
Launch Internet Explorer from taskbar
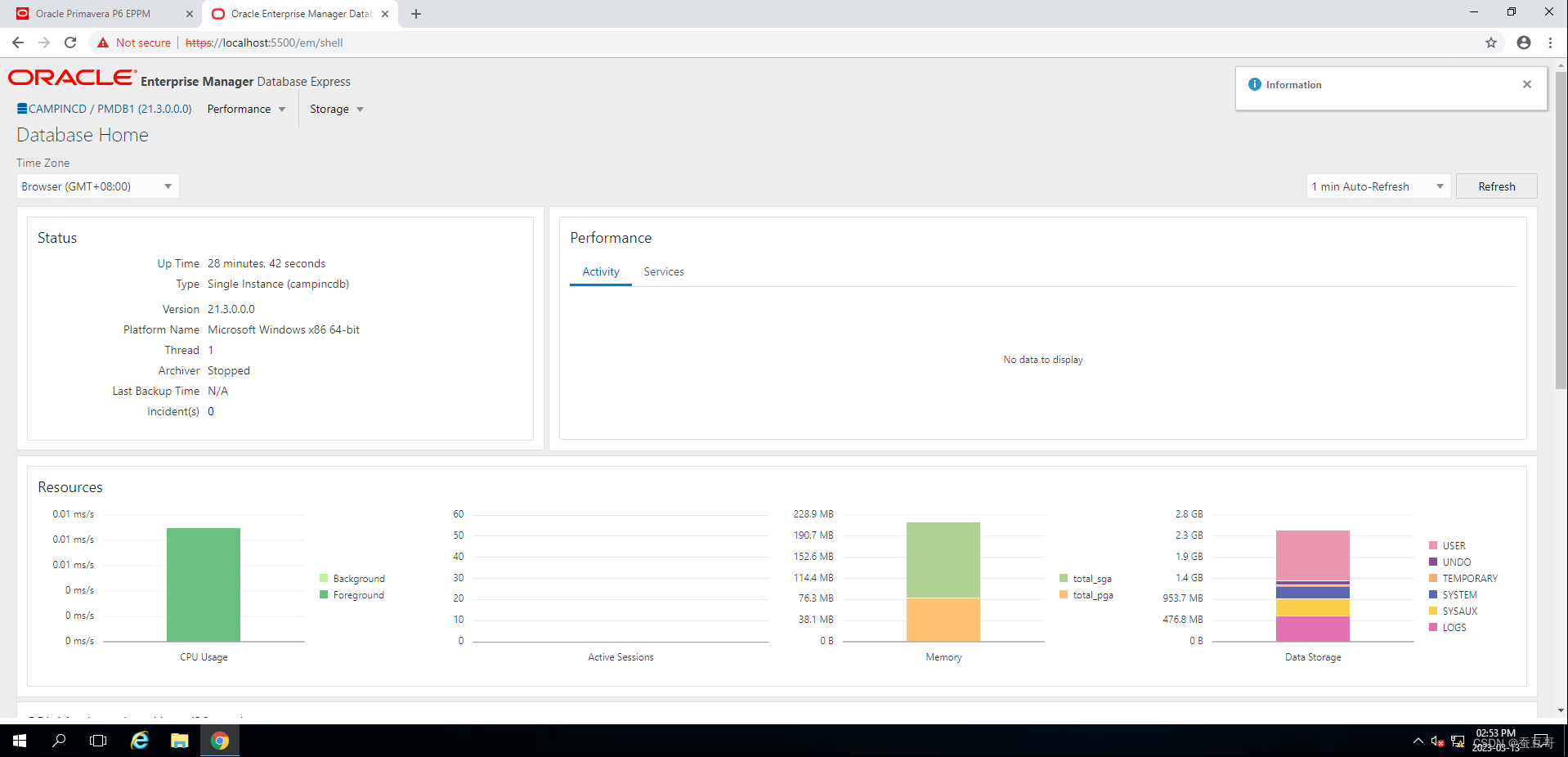(140, 741)
